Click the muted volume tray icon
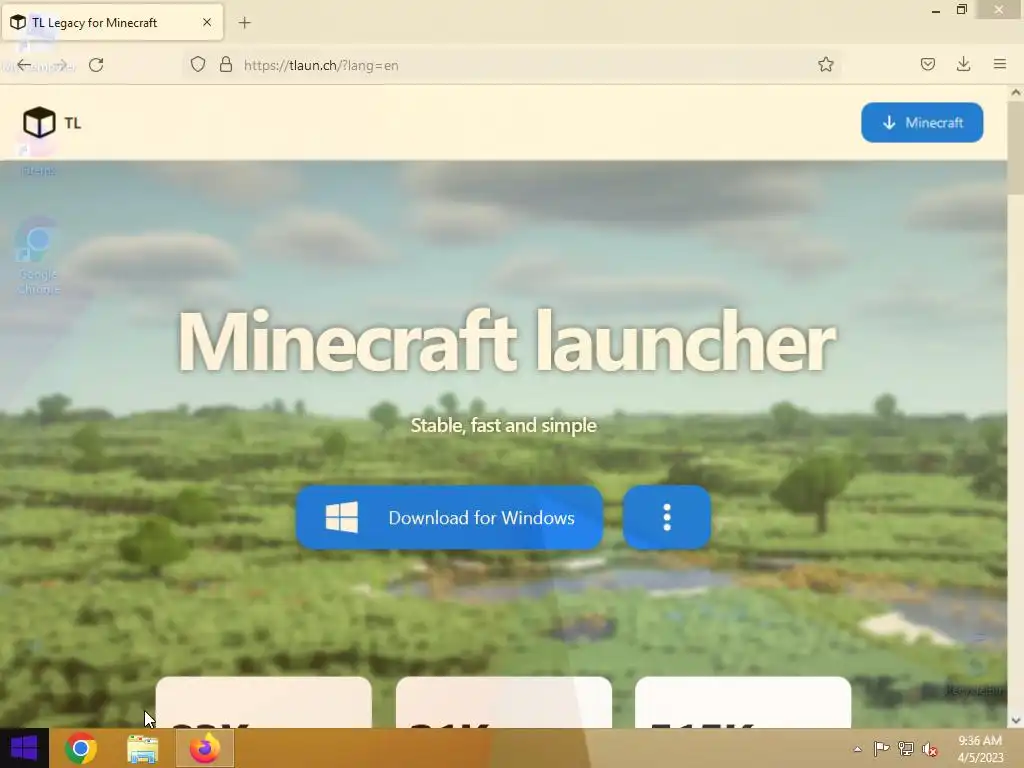1024x768 pixels. pos(929,749)
